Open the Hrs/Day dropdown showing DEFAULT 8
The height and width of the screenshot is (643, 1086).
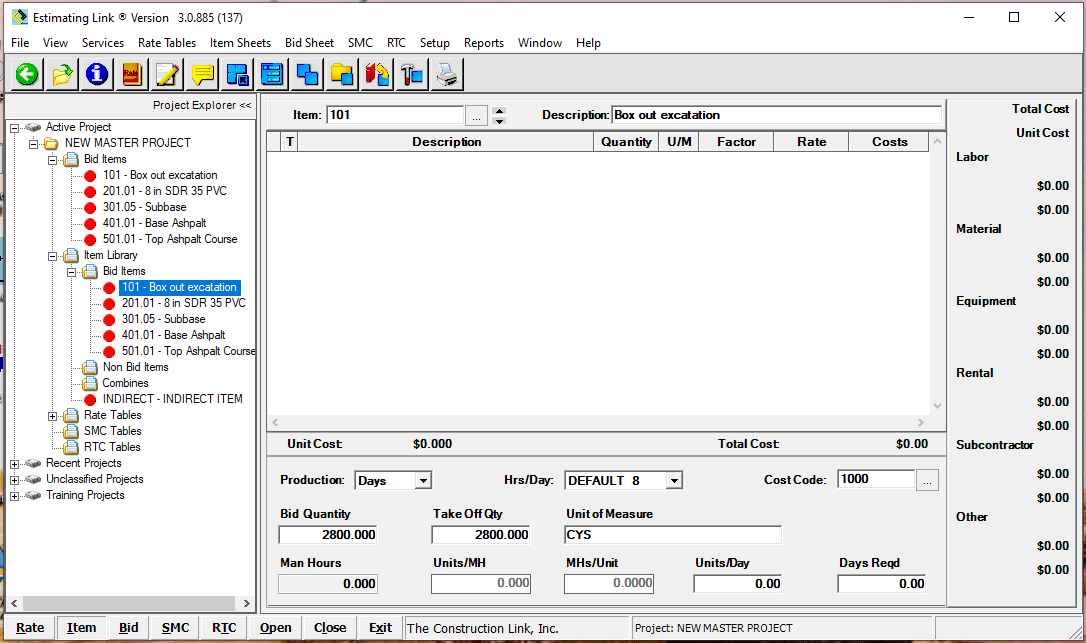[674, 480]
